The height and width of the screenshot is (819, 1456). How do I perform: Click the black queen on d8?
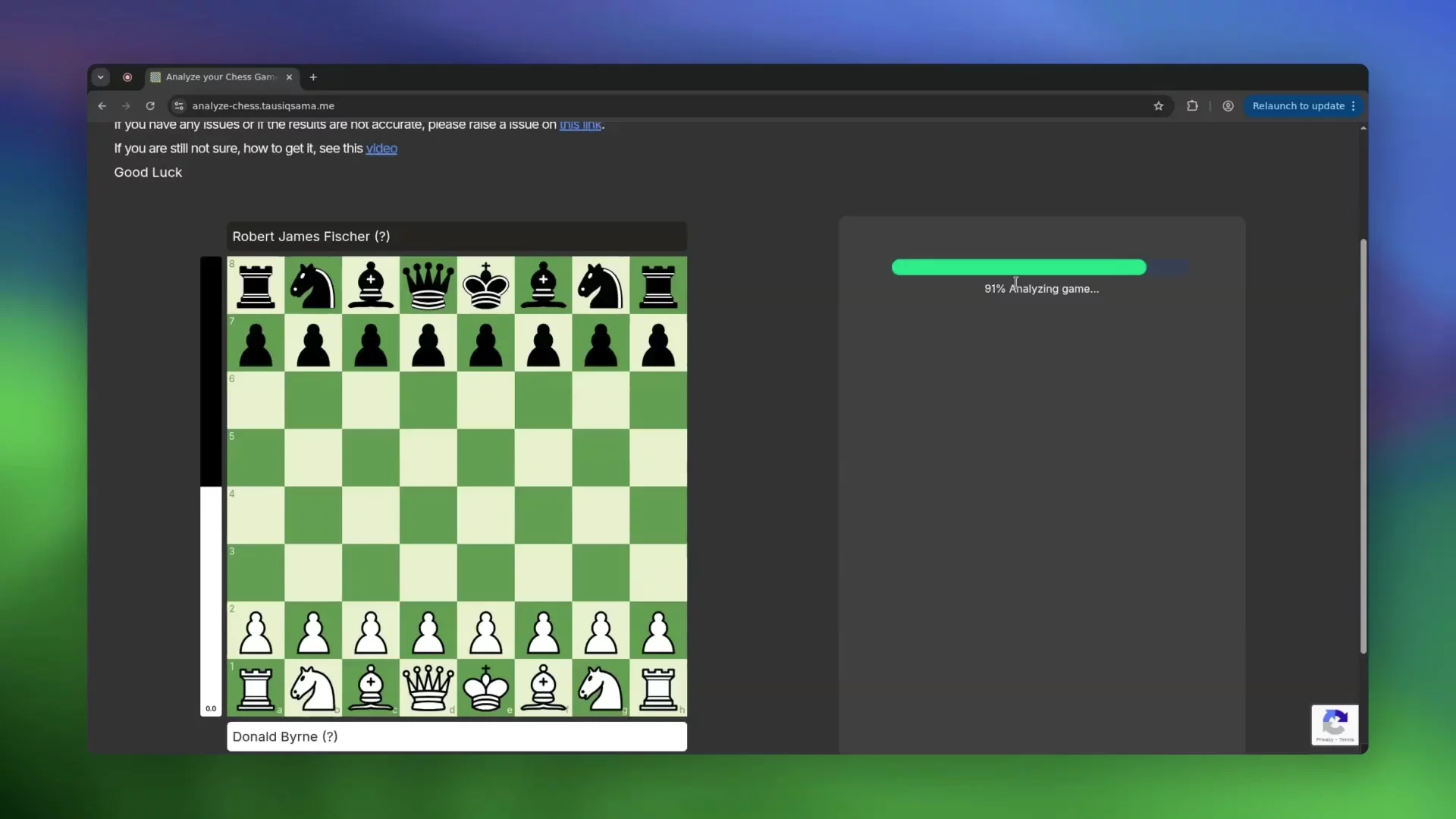[x=428, y=286]
